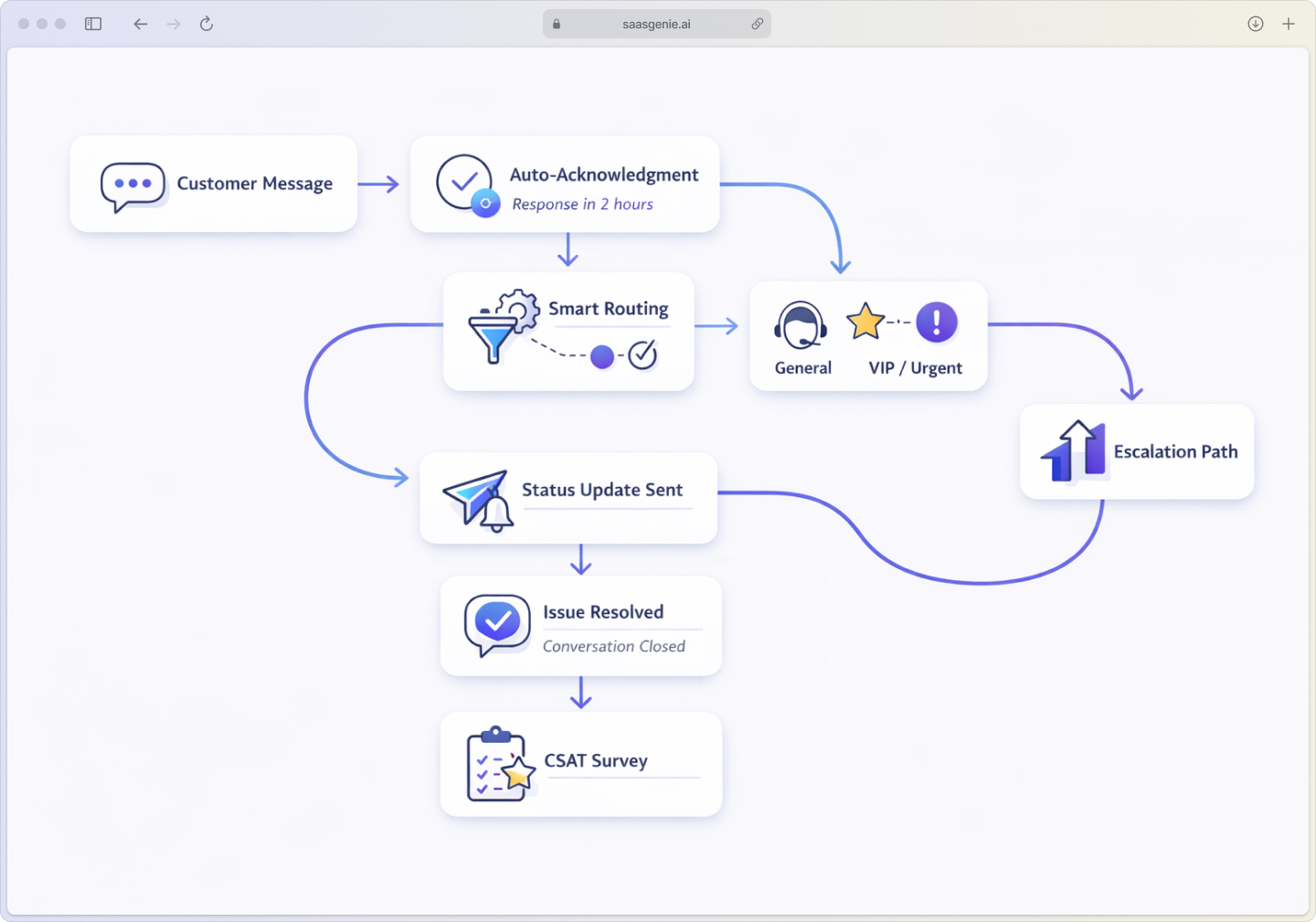Click the Escalation Path bar chart icon

[1070, 450]
